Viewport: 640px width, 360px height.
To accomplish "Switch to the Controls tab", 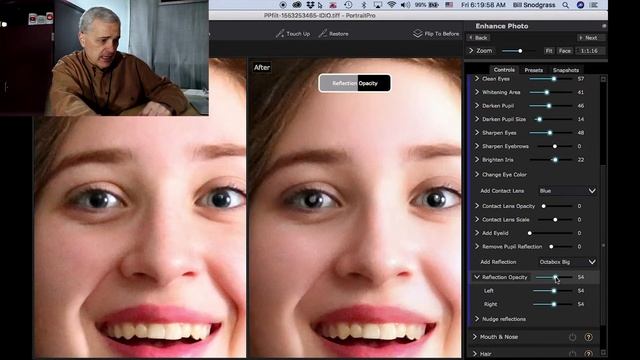I will click(504, 70).
